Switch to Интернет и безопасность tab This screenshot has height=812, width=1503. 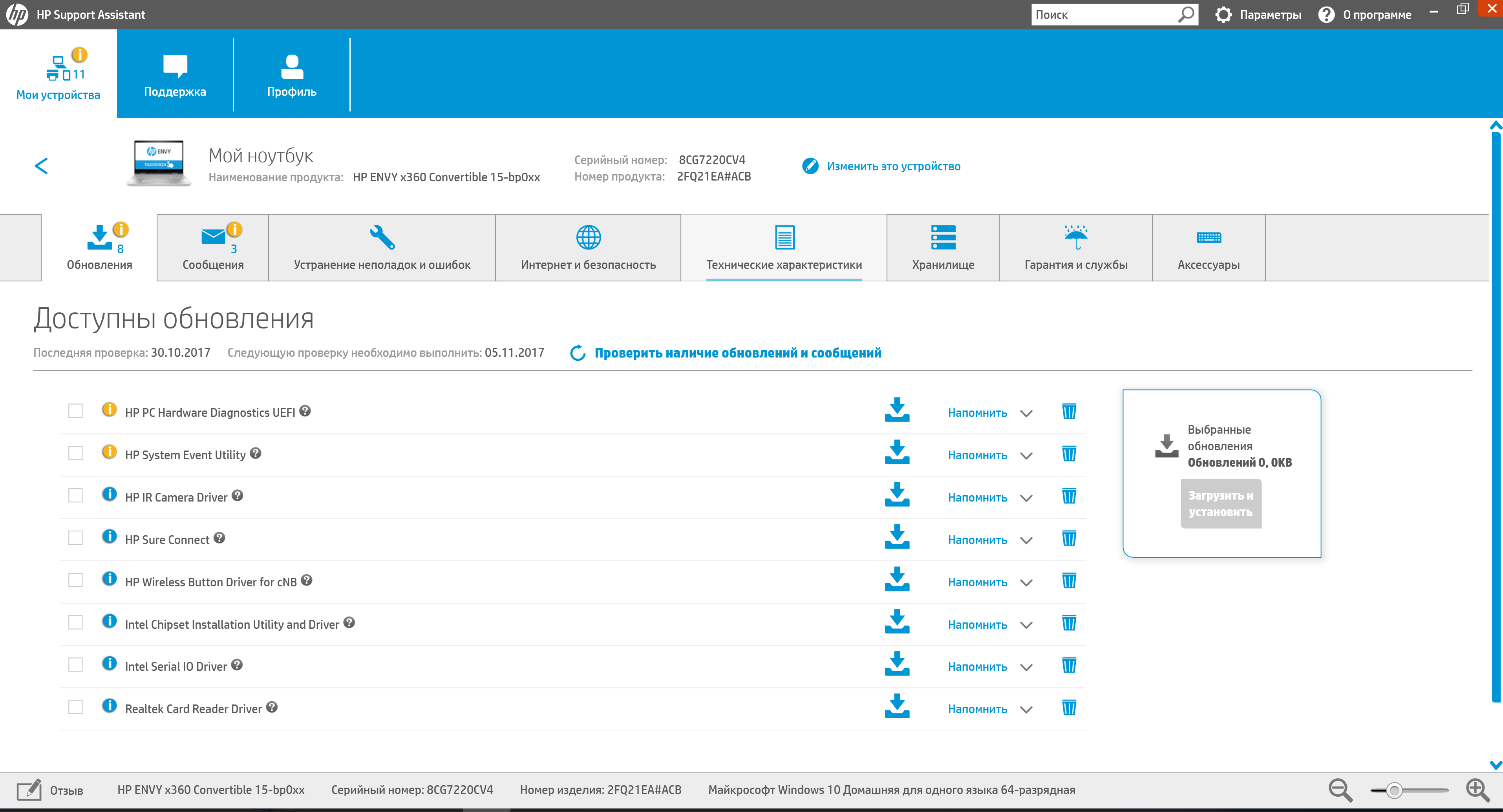pyautogui.click(x=588, y=247)
